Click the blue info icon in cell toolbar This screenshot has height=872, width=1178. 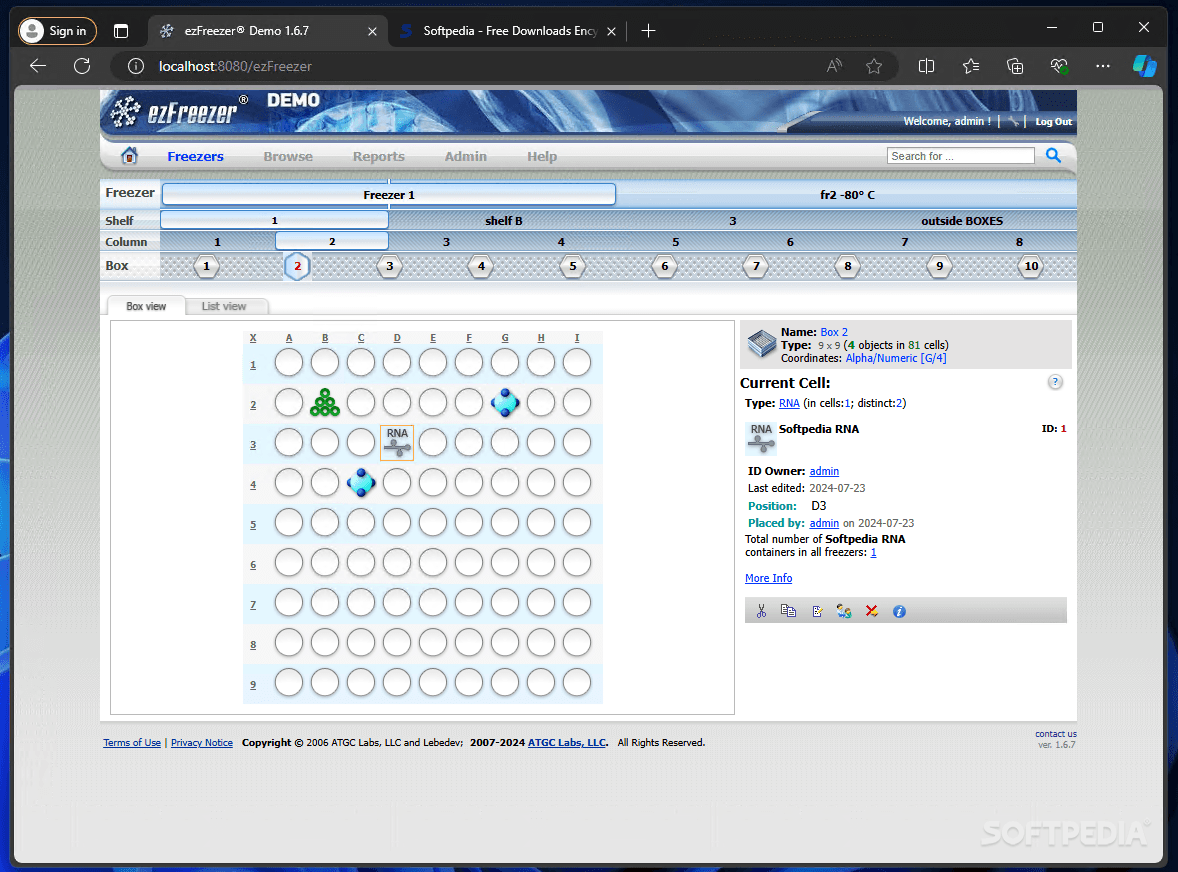click(x=899, y=611)
